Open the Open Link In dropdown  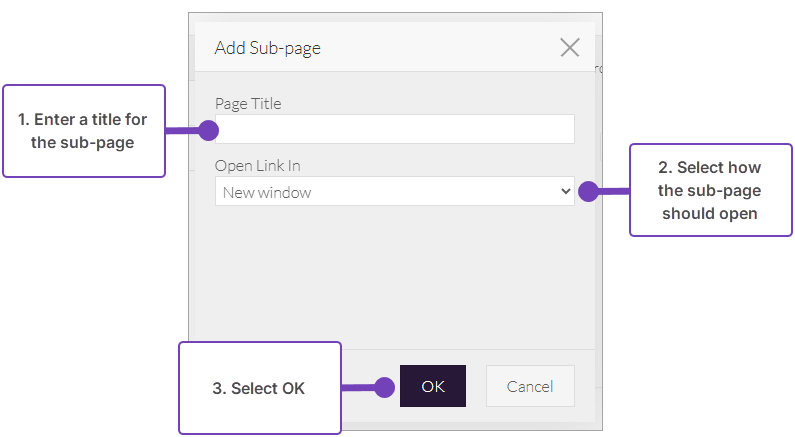pos(394,191)
